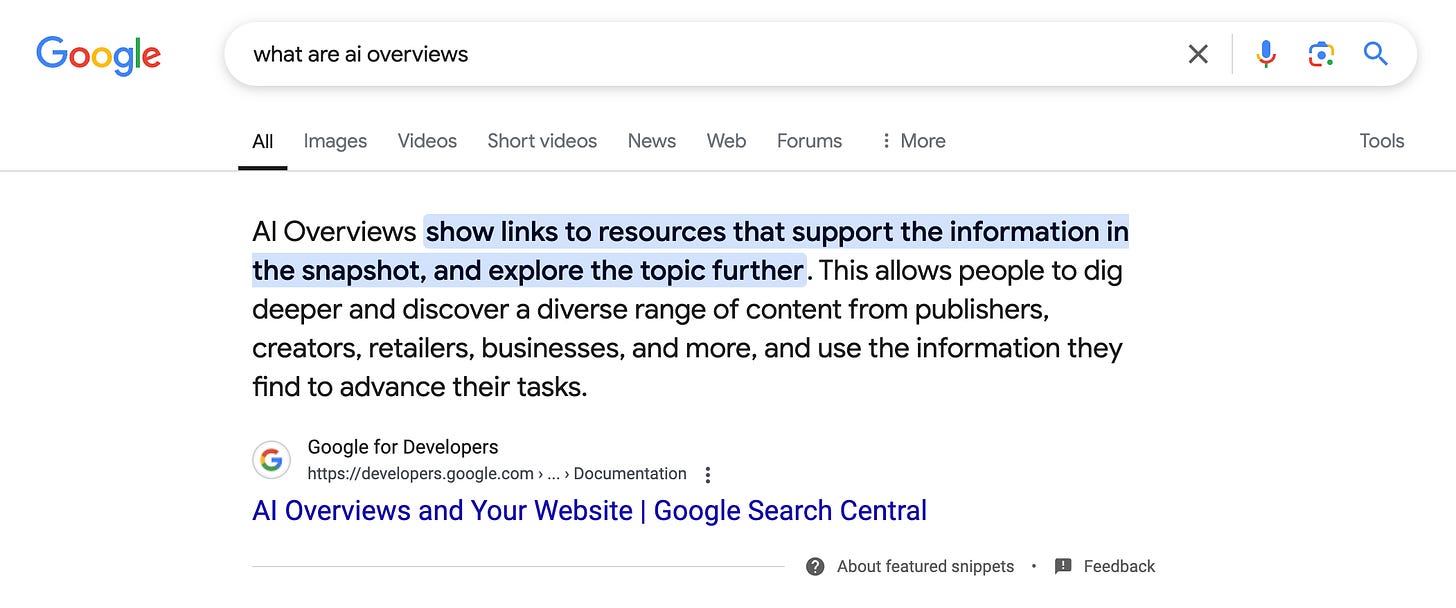Screen dimensions: 1456x608
Task: Open the three-dot menu beside Documentation
Action: coord(708,474)
